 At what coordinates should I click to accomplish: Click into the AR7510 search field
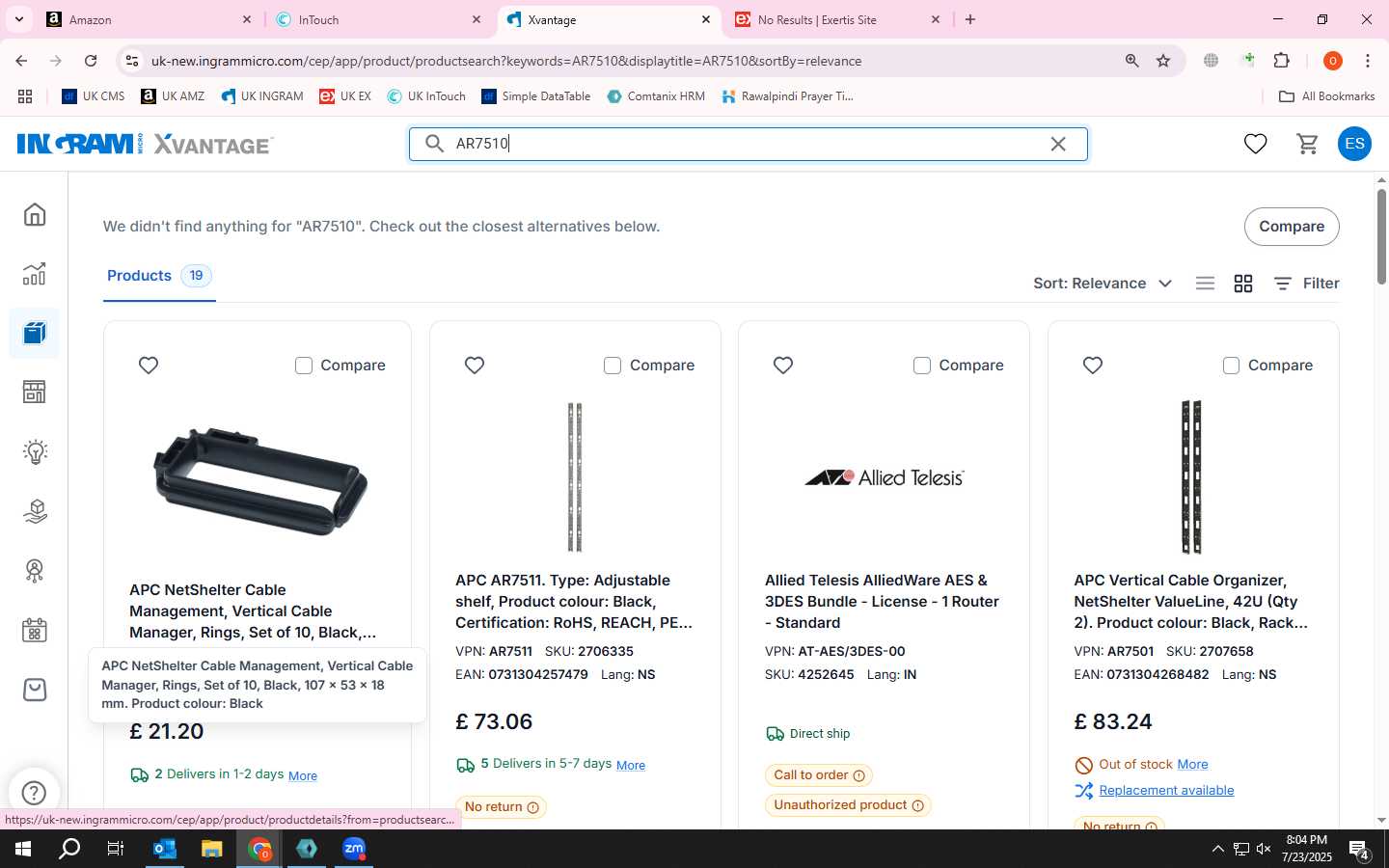748,144
